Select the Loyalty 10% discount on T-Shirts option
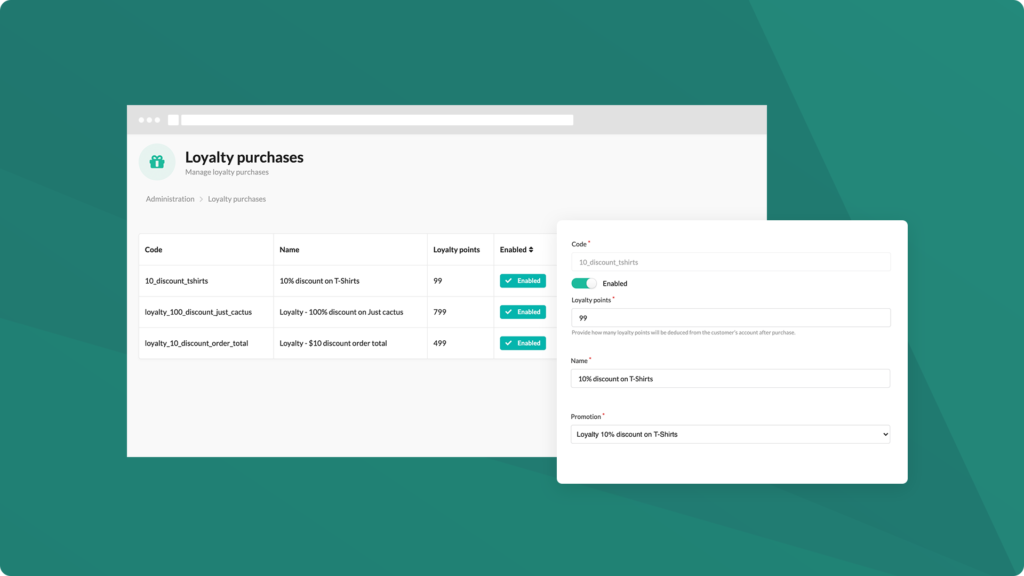Viewport: 1024px width, 576px height. pyautogui.click(x=730, y=433)
